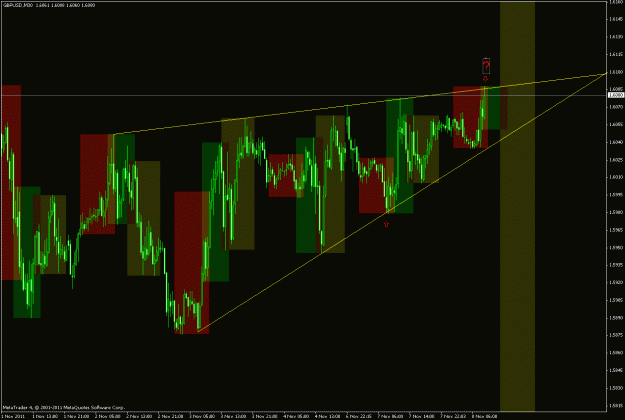
Task: Click the red down arrow under question mark
Action: click(x=485, y=79)
